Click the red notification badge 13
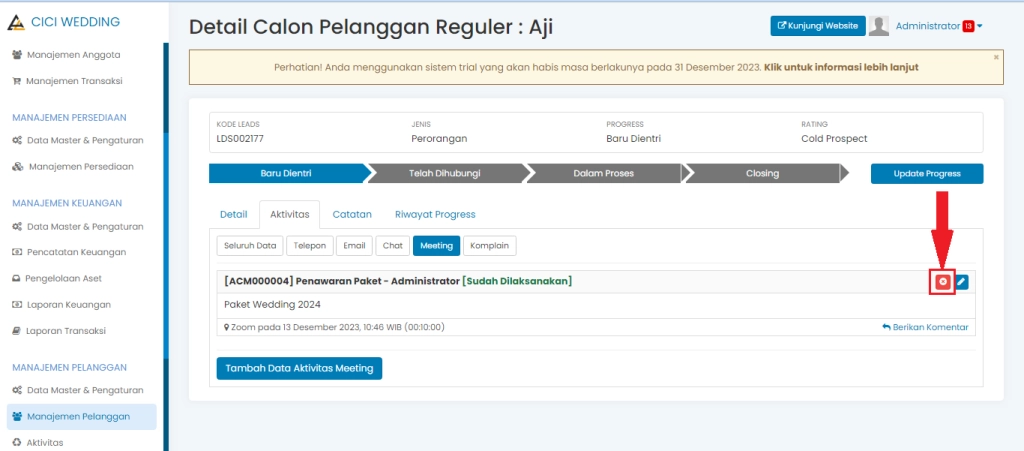 (967, 26)
